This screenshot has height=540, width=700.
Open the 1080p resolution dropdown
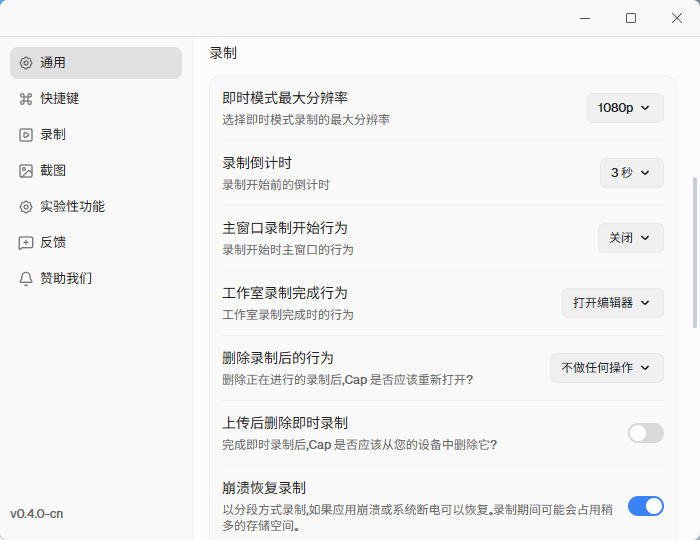tap(625, 108)
